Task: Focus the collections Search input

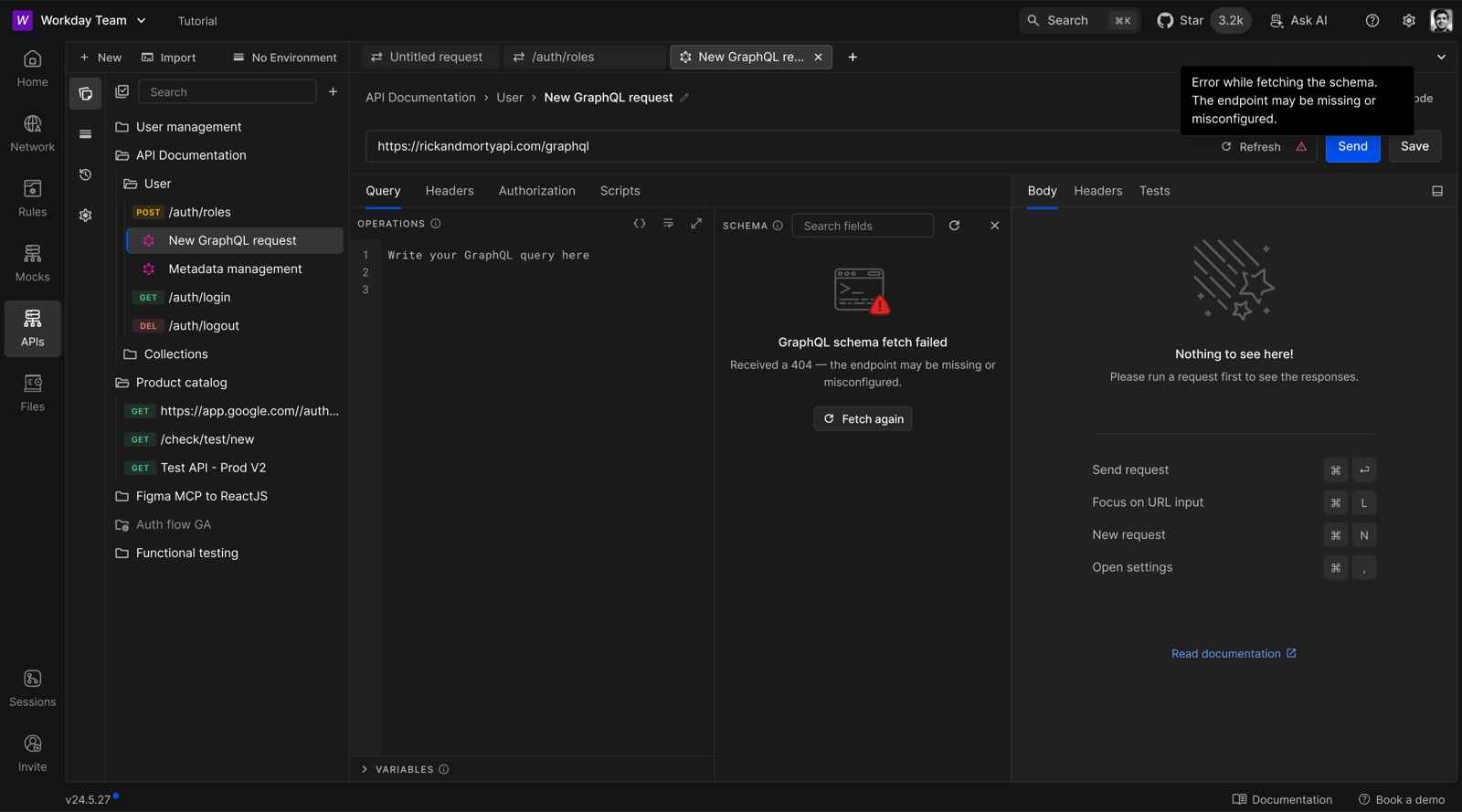Action: pyautogui.click(x=228, y=91)
